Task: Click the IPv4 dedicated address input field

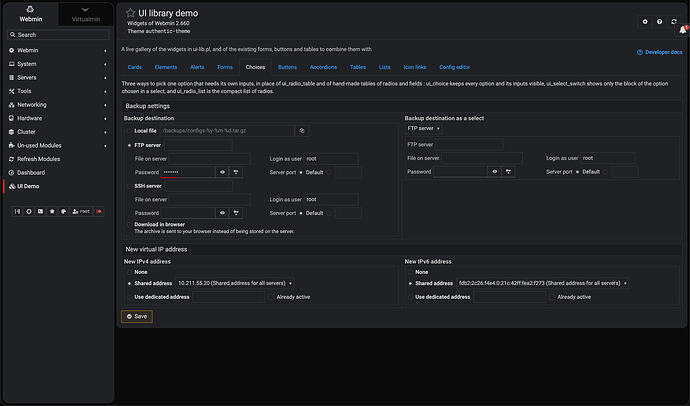Action: [x=229, y=297]
